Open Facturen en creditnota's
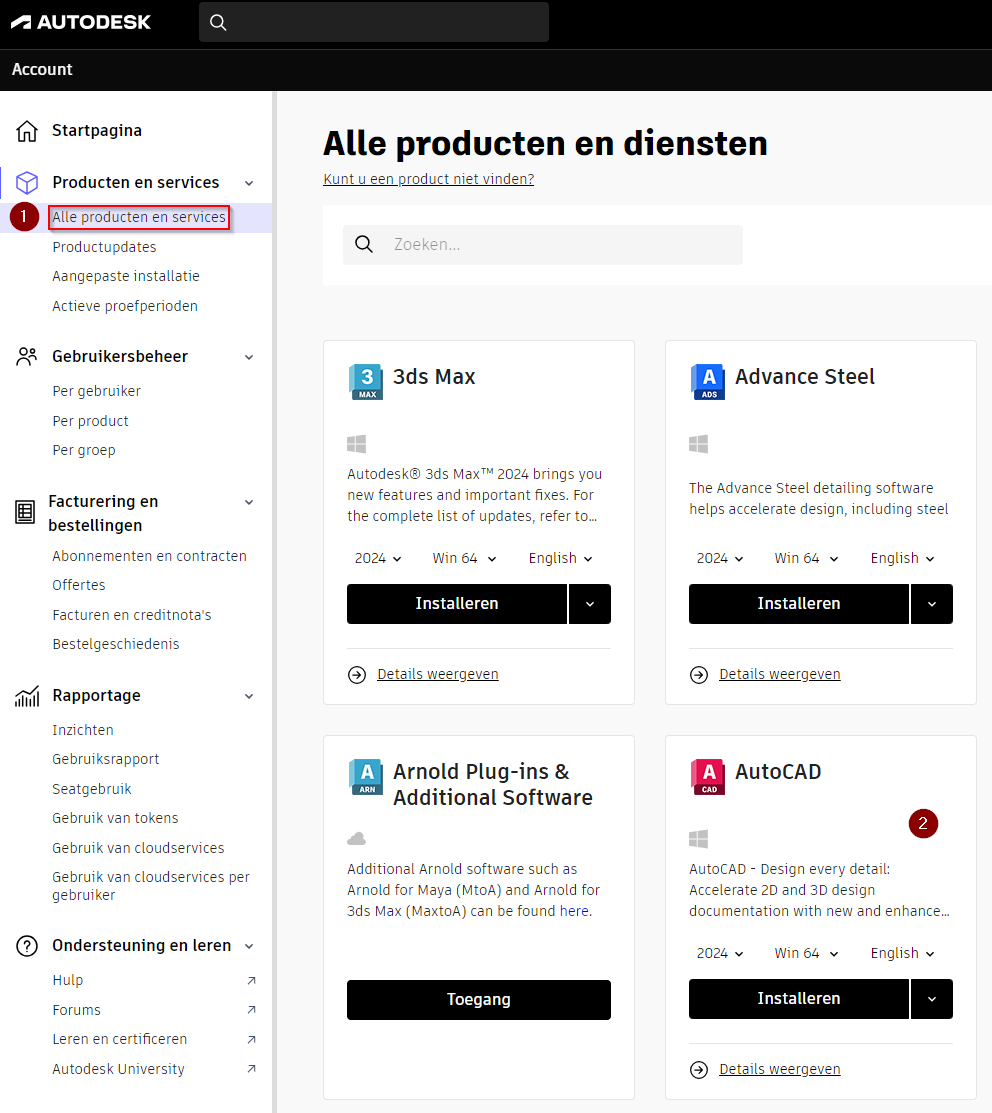Screen dimensions: 992x1113 pyautogui.click(x=132, y=615)
